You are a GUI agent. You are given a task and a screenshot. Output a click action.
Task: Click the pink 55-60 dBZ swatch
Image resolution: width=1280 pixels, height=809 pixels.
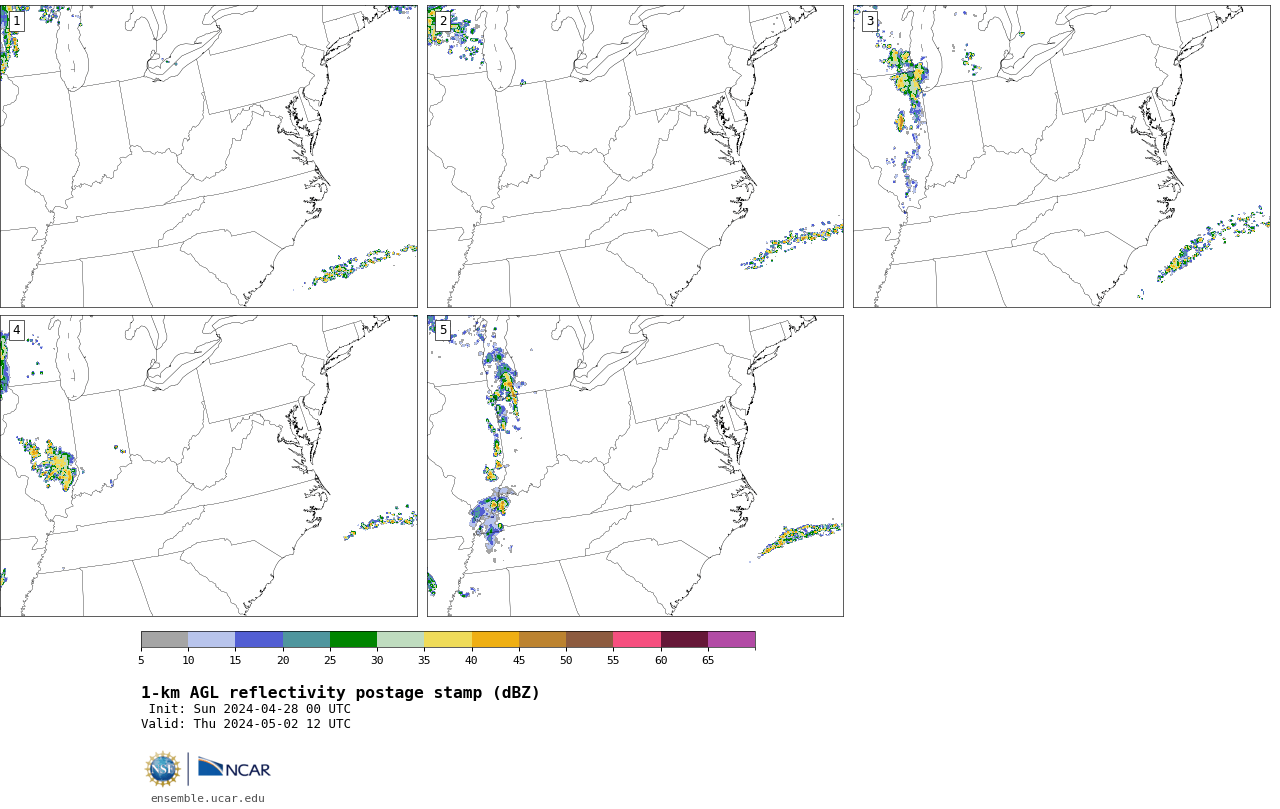637,640
